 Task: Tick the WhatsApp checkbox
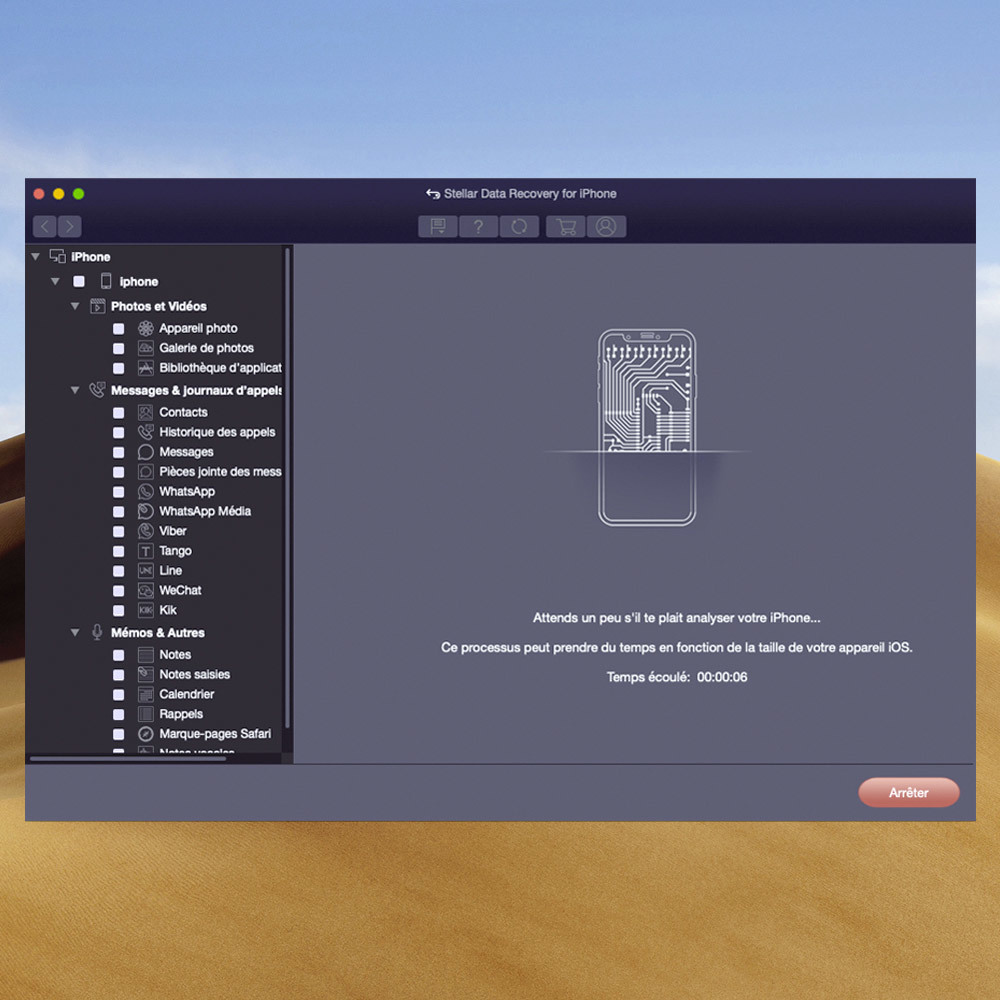[x=119, y=492]
